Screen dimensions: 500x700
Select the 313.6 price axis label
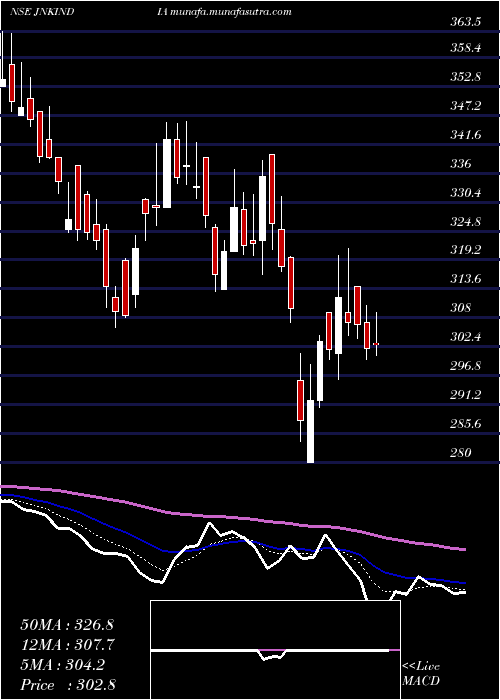465,279
